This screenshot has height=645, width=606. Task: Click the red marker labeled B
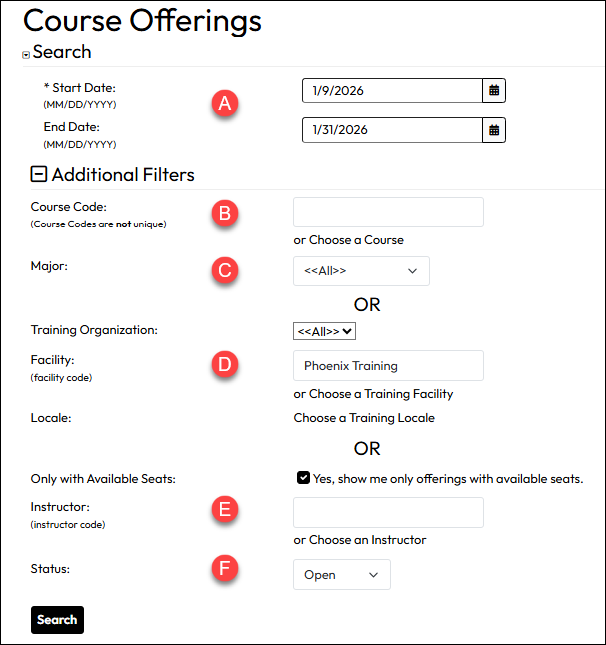pyautogui.click(x=227, y=212)
